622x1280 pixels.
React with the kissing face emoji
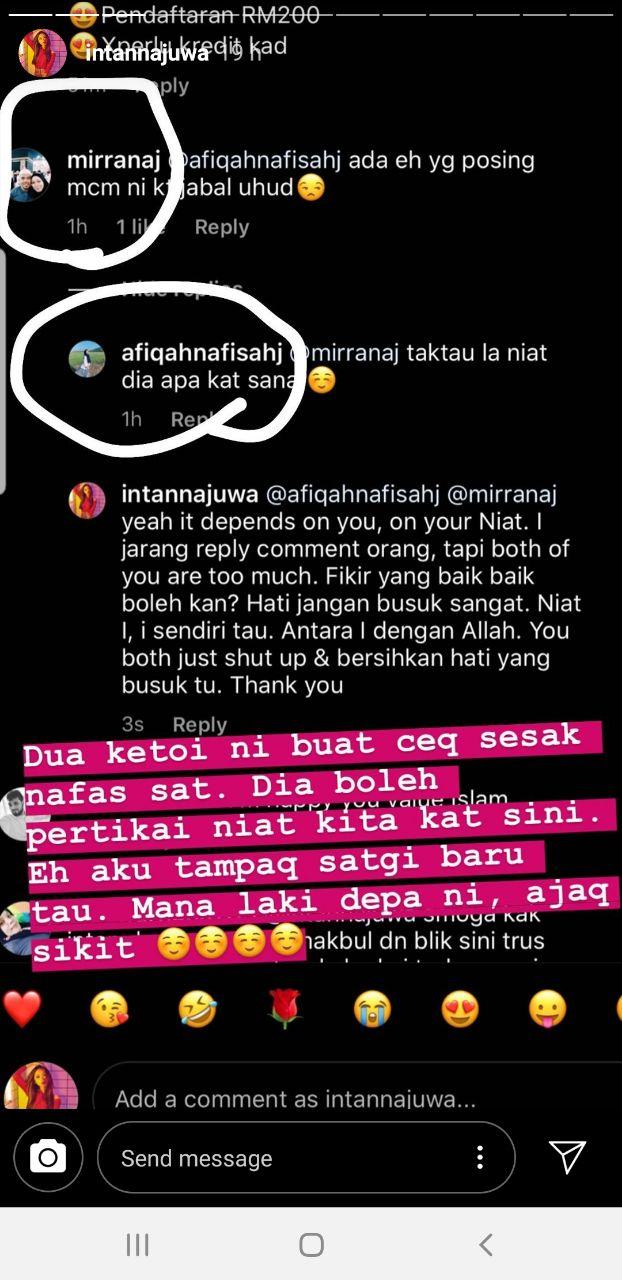tap(109, 1010)
